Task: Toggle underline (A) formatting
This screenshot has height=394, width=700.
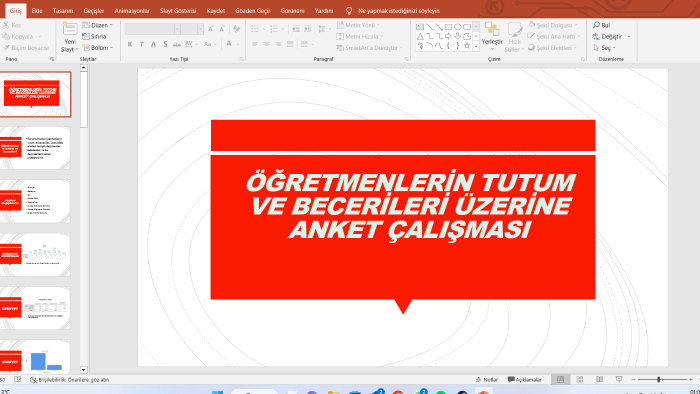Action: click(153, 44)
